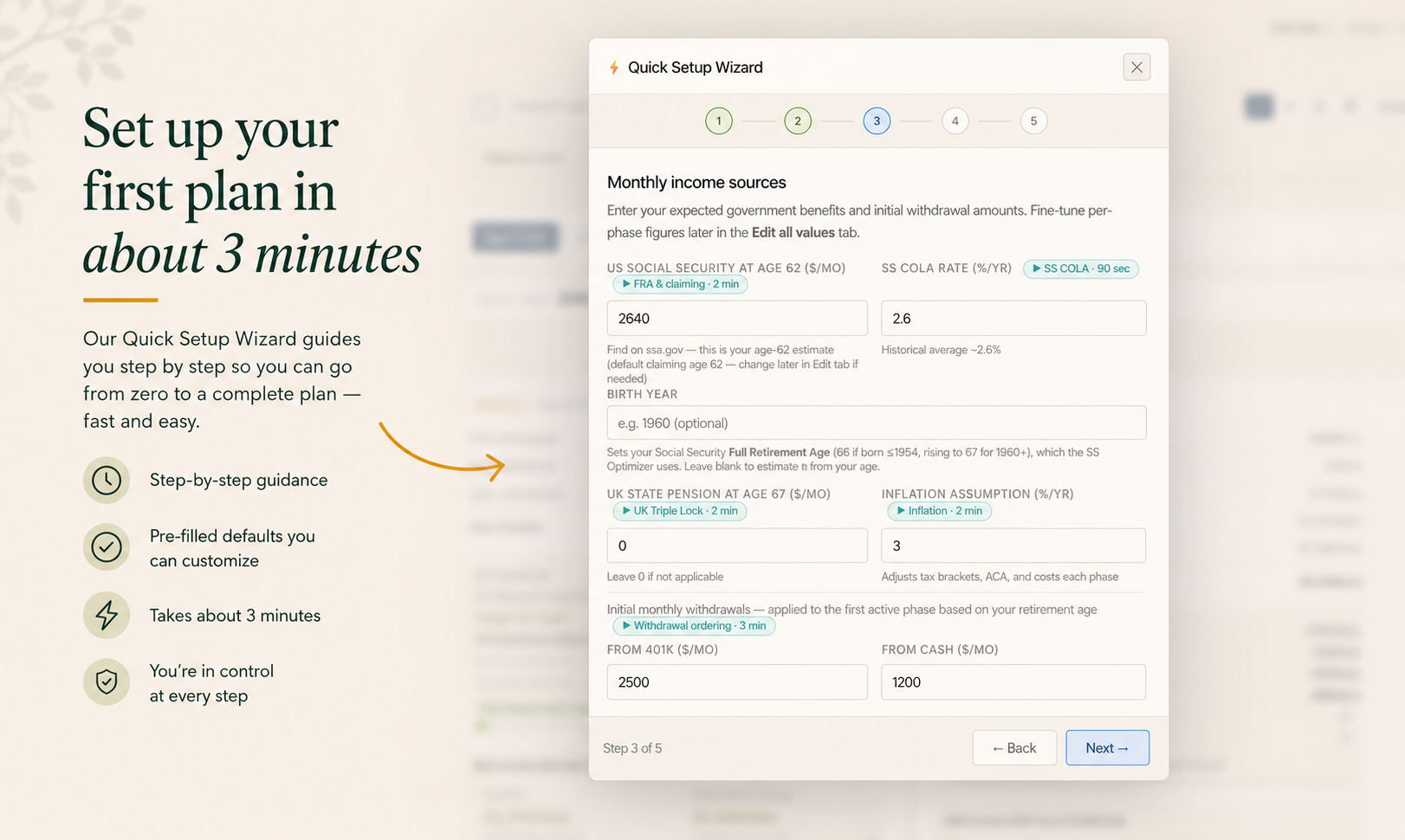Click the clock icon beside Step-by-step guidance
The height and width of the screenshot is (840, 1405).
[x=107, y=481]
